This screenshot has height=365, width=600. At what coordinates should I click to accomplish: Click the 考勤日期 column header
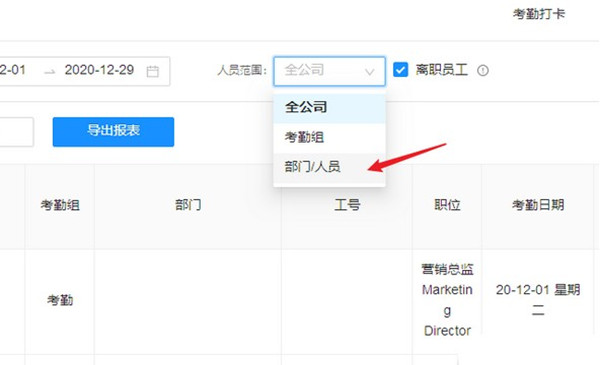(538, 206)
